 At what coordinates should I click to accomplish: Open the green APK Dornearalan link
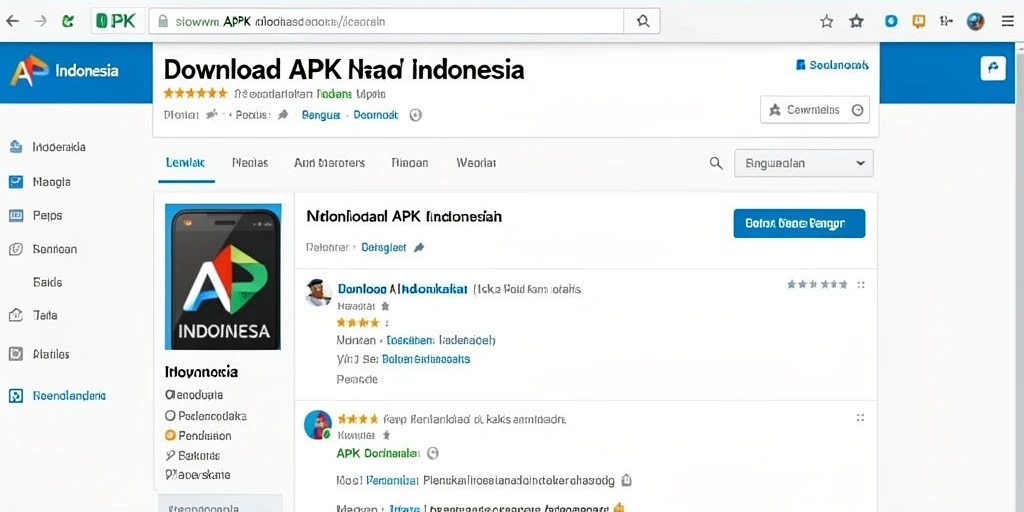click(x=377, y=453)
